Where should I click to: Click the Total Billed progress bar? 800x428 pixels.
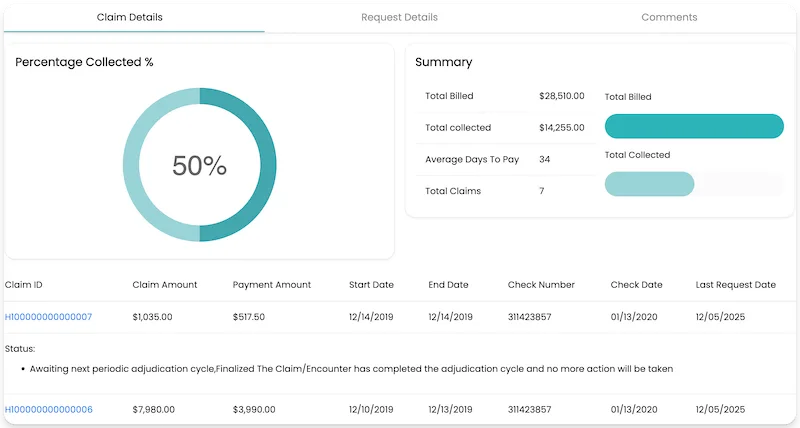click(x=694, y=126)
